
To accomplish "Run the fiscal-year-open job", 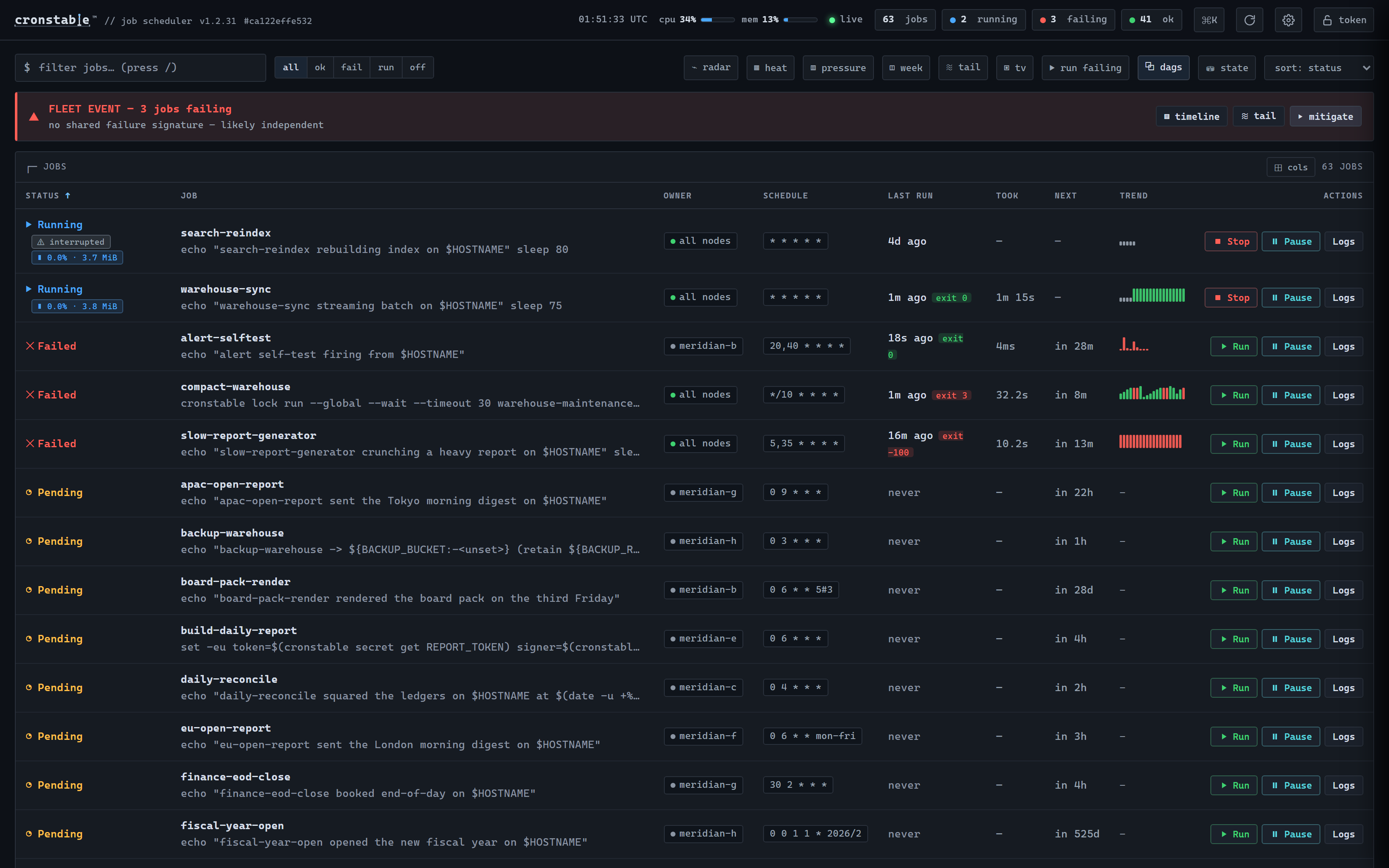I will click(1234, 835).
